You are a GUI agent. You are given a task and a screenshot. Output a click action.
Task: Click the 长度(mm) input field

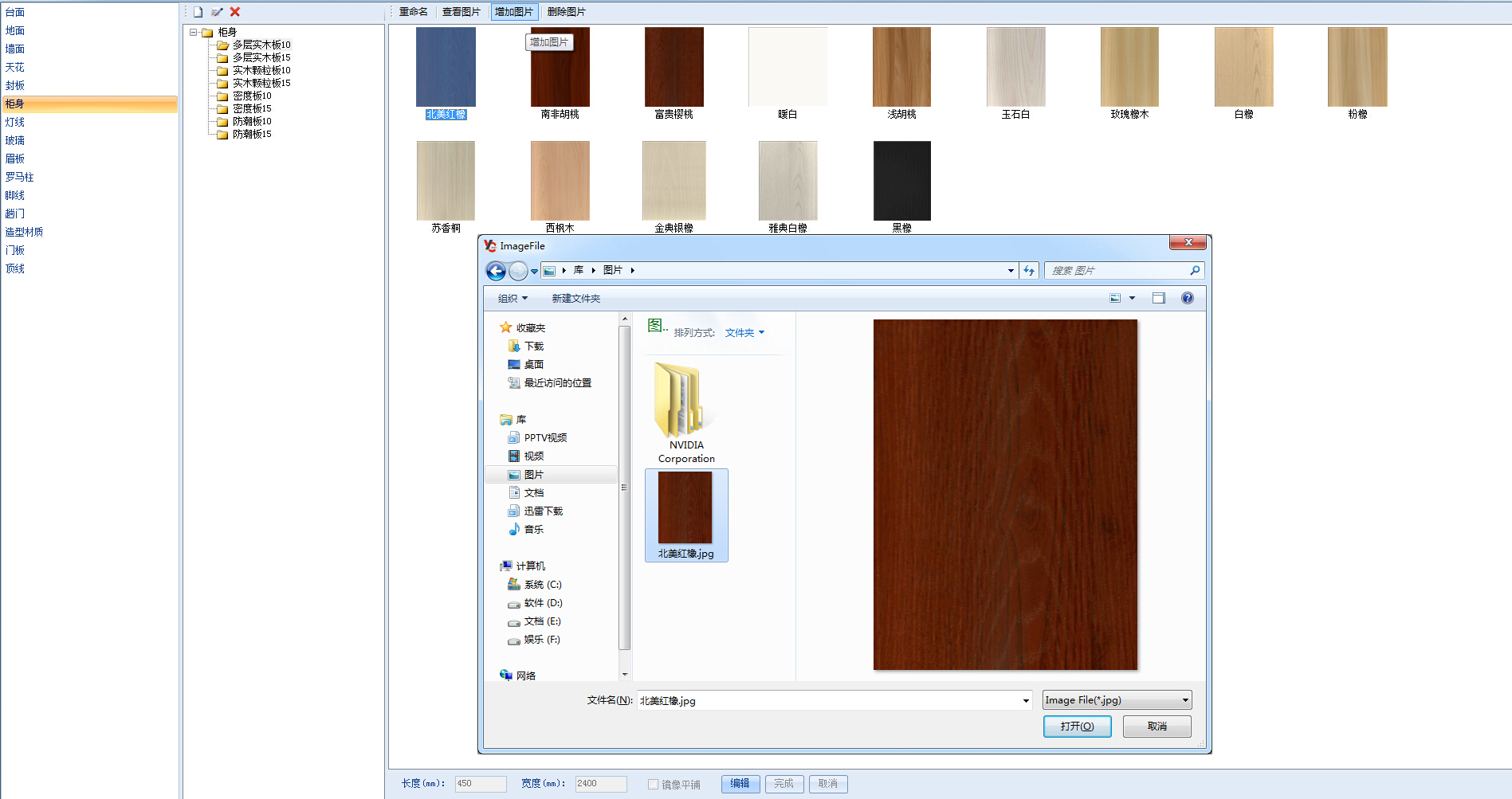tap(481, 784)
